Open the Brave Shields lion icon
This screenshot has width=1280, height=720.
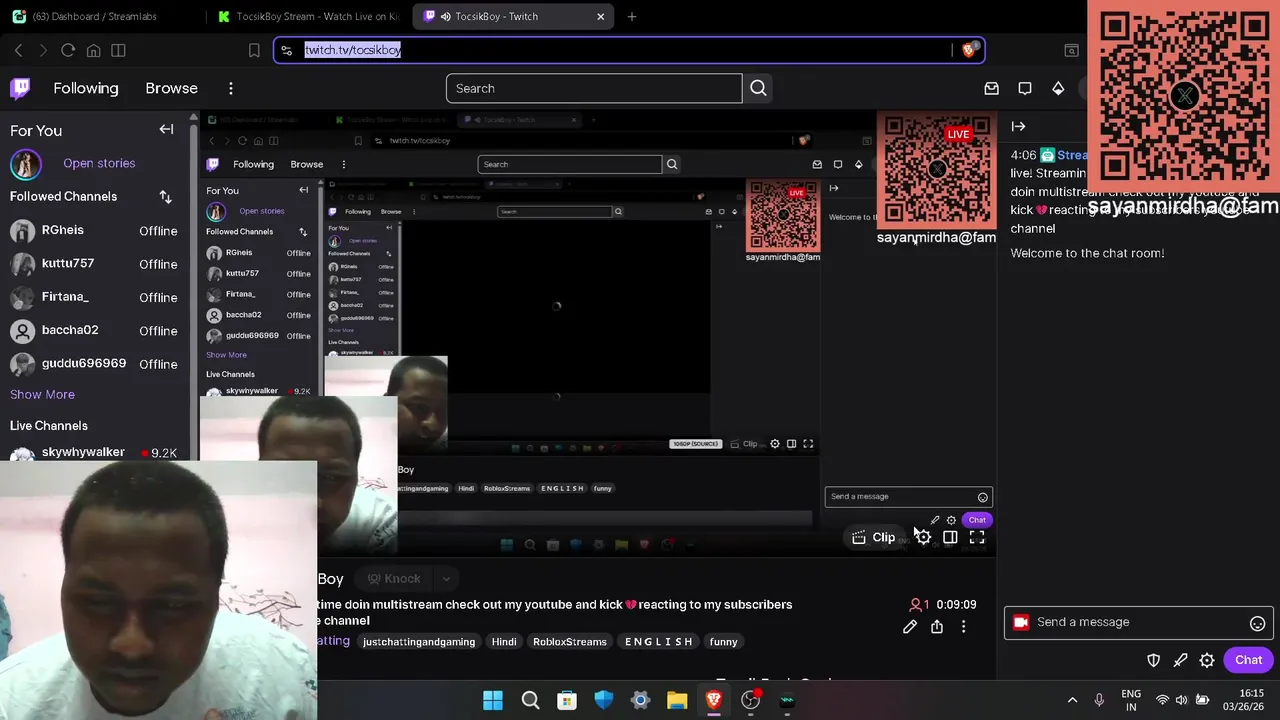(968, 50)
